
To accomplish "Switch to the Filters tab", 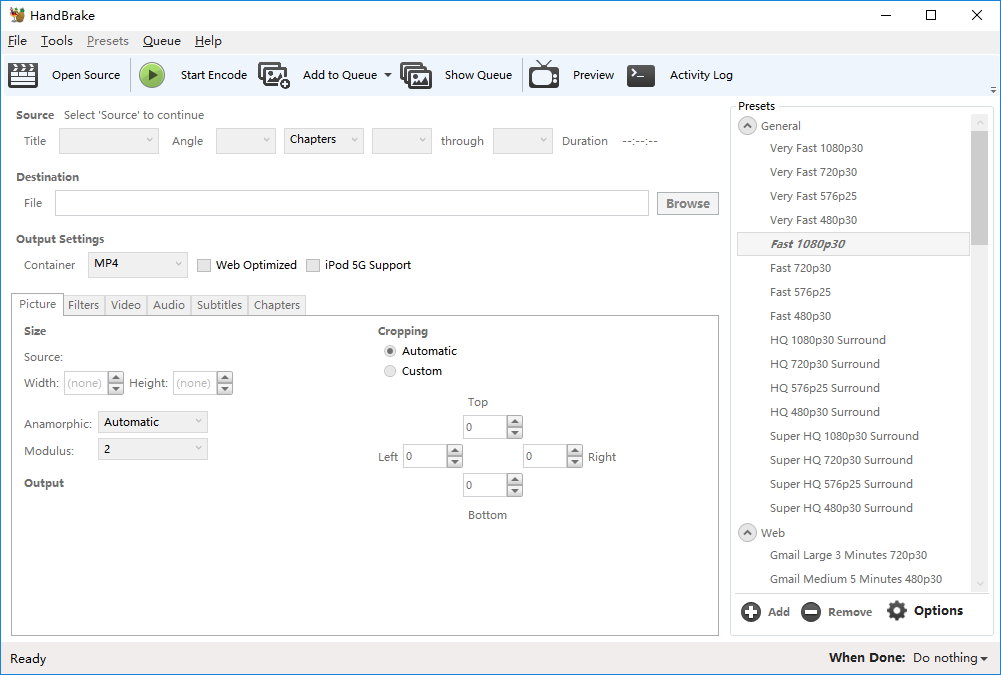I will pos(84,305).
